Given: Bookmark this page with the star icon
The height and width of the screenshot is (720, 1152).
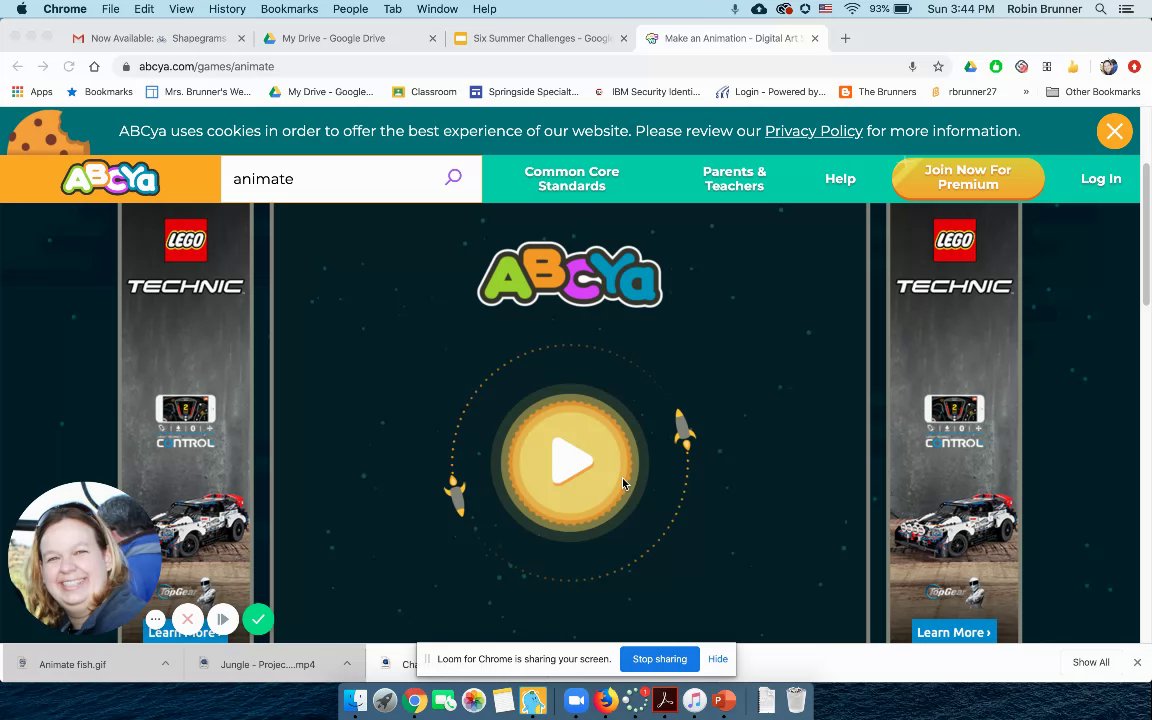Looking at the screenshot, I should pyautogui.click(x=938, y=66).
